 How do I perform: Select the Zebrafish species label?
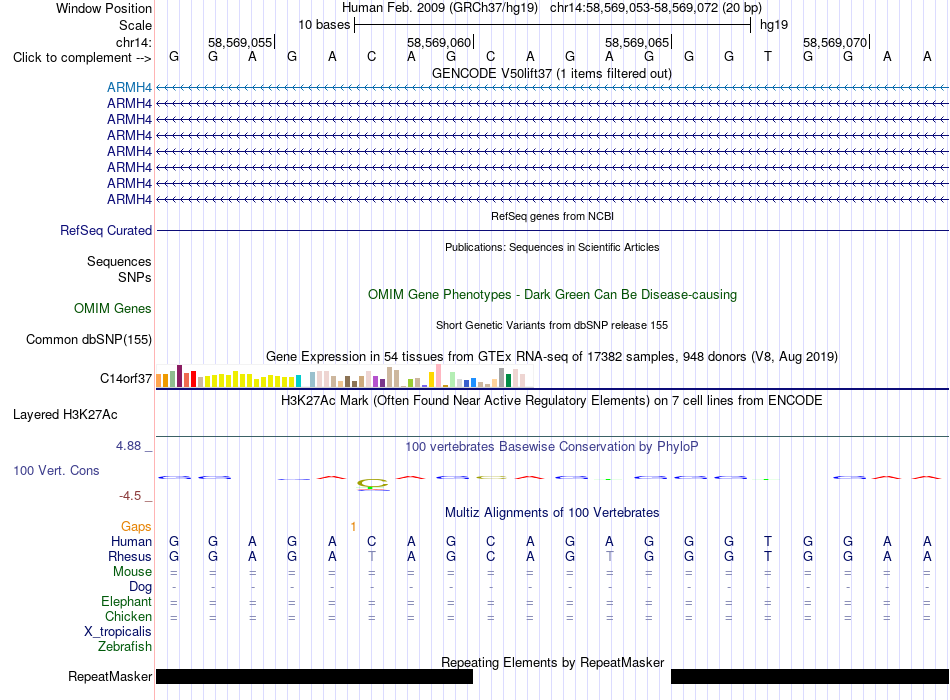125,647
